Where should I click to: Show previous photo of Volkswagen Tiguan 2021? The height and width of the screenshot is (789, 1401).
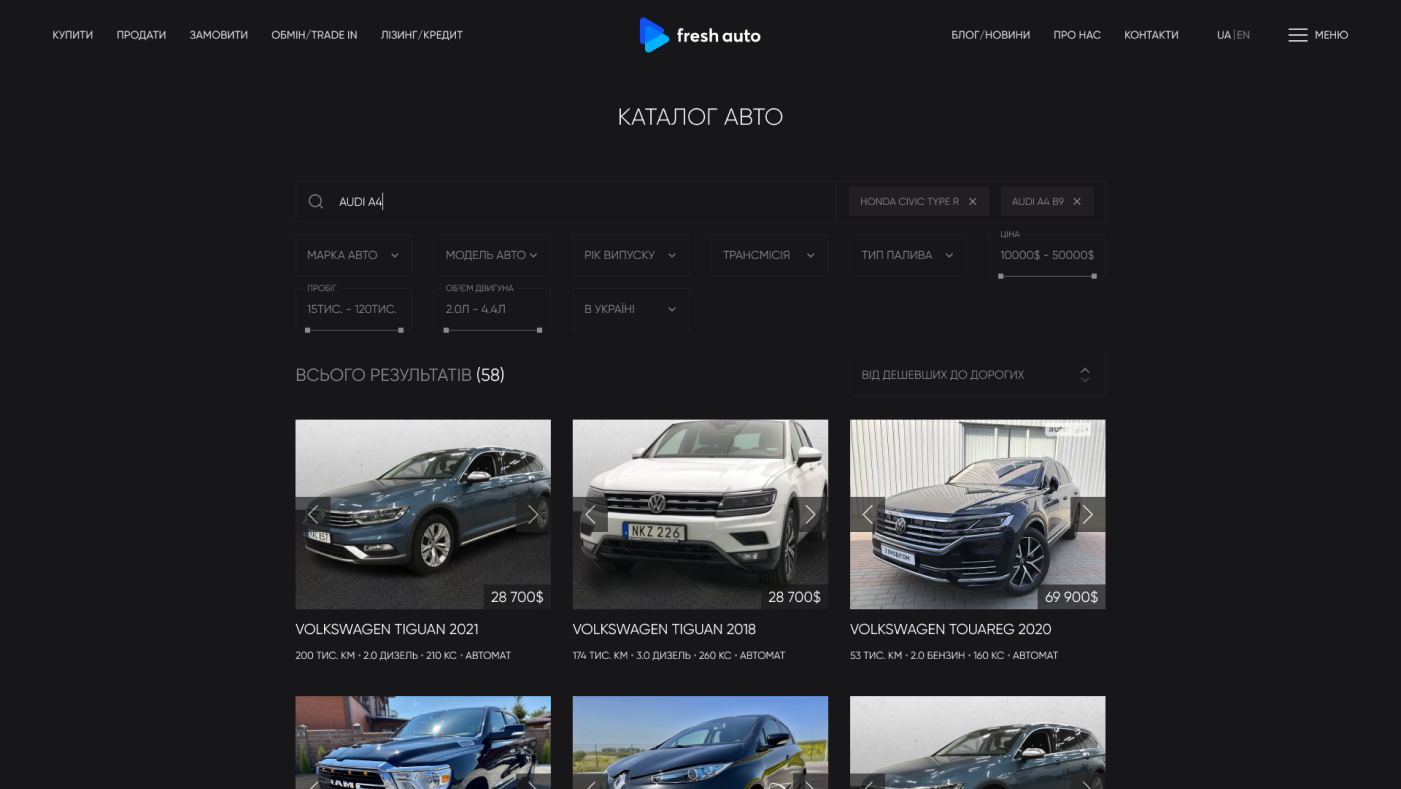(x=313, y=514)
